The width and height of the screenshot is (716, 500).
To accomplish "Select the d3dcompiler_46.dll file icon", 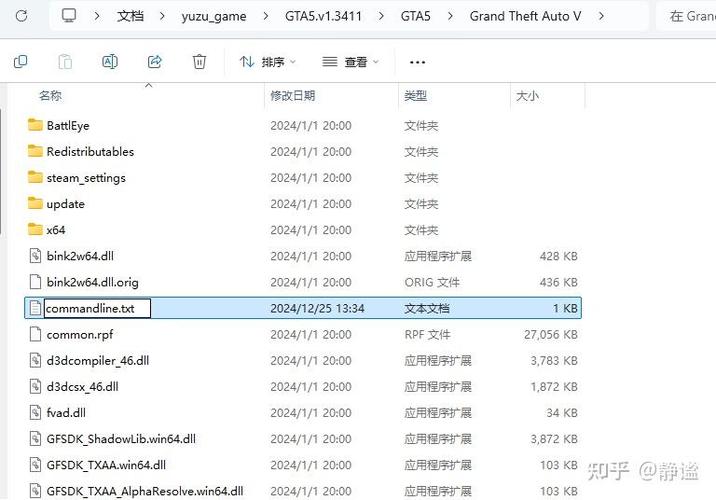I will pos(35,360).
